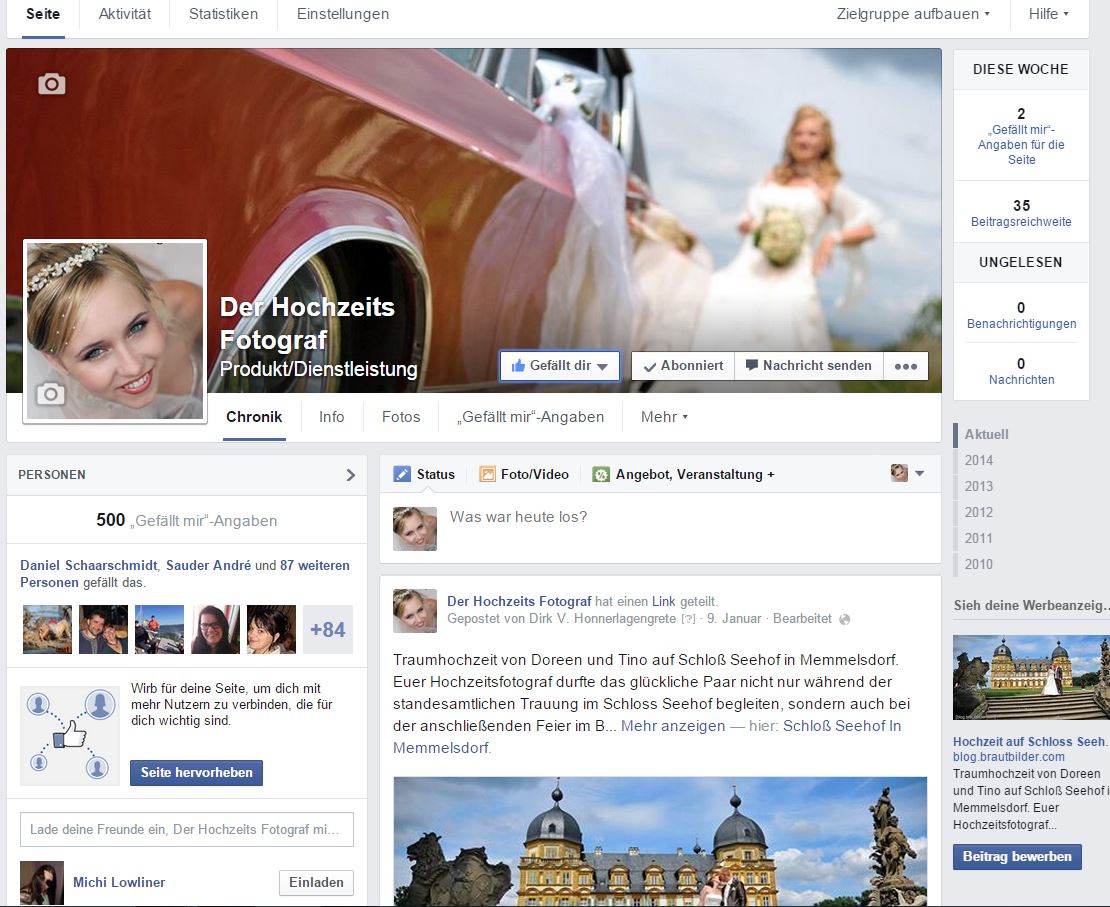Click the globe privacy icon on post
Viewport: 1110px width, 907px height.
coord(845,620)
